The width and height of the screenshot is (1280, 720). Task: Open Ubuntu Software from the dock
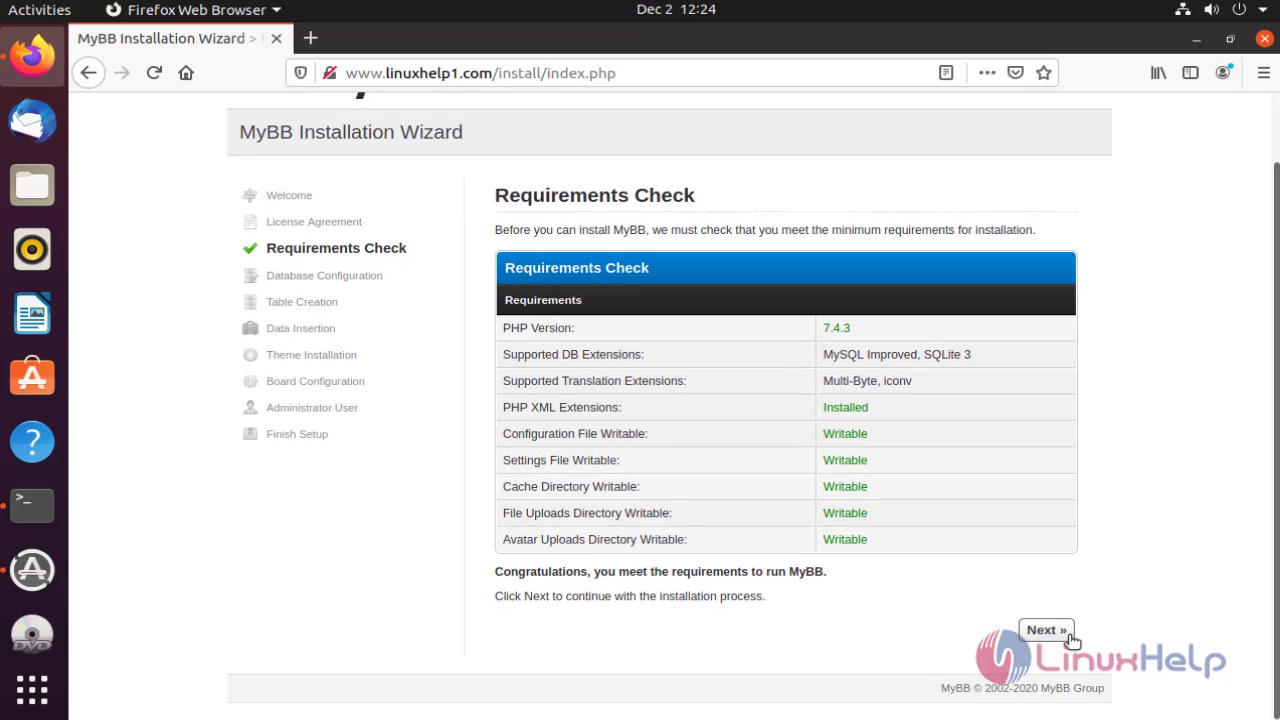click(x=33, y=377)
